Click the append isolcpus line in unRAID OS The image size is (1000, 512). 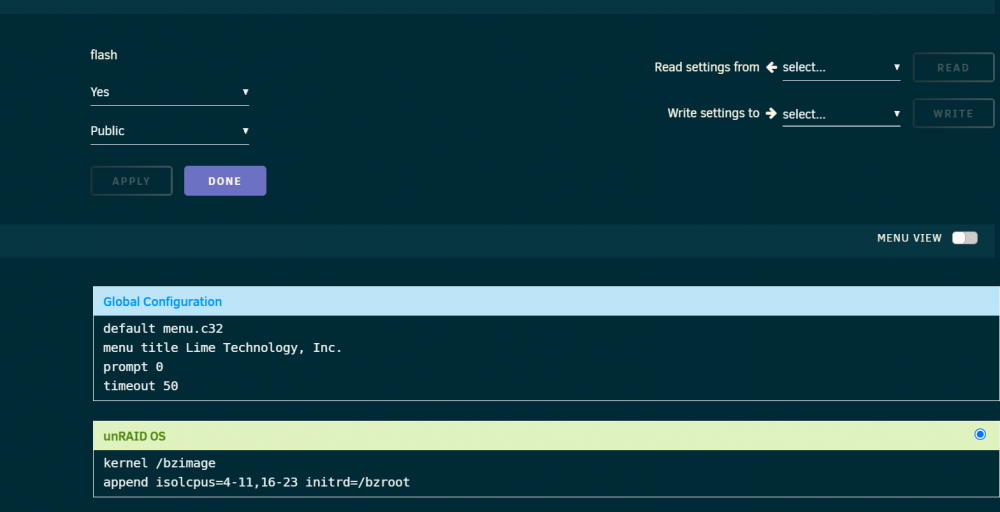256,483
